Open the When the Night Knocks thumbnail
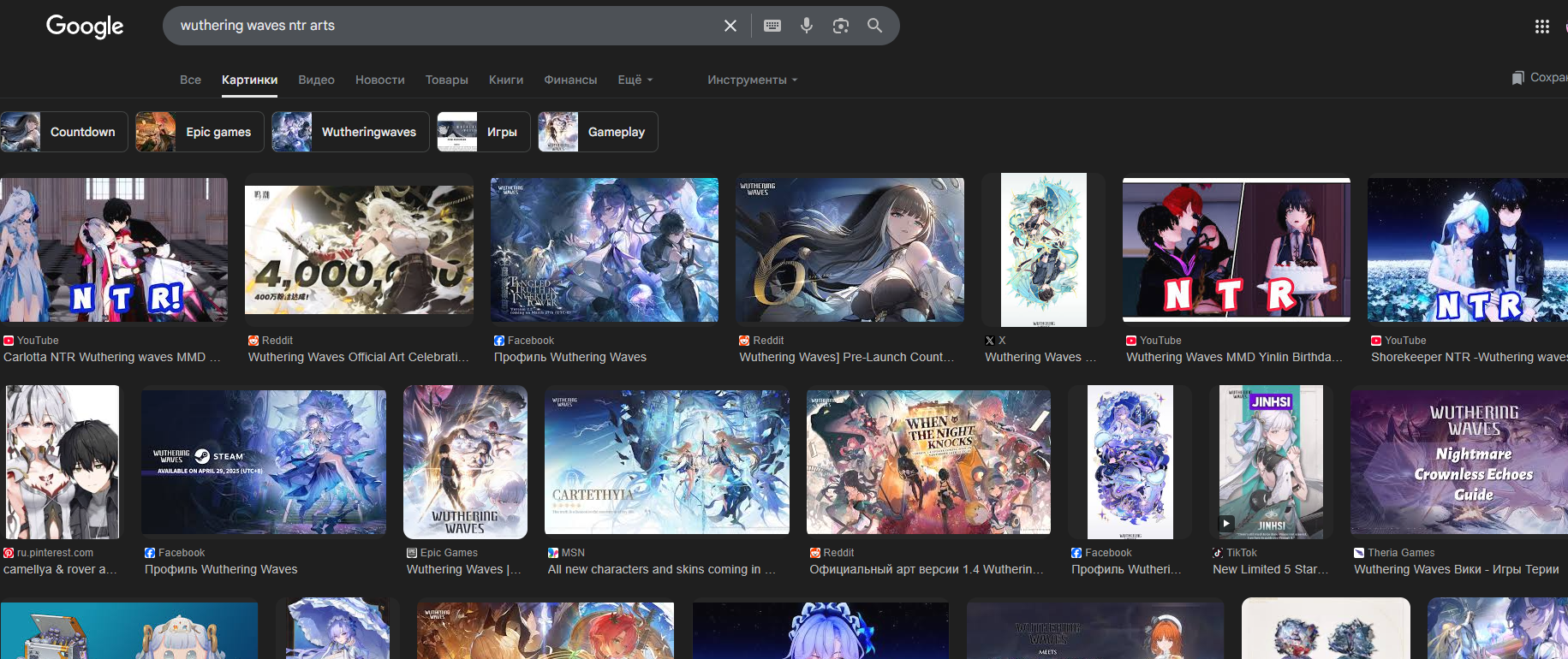 928,462
